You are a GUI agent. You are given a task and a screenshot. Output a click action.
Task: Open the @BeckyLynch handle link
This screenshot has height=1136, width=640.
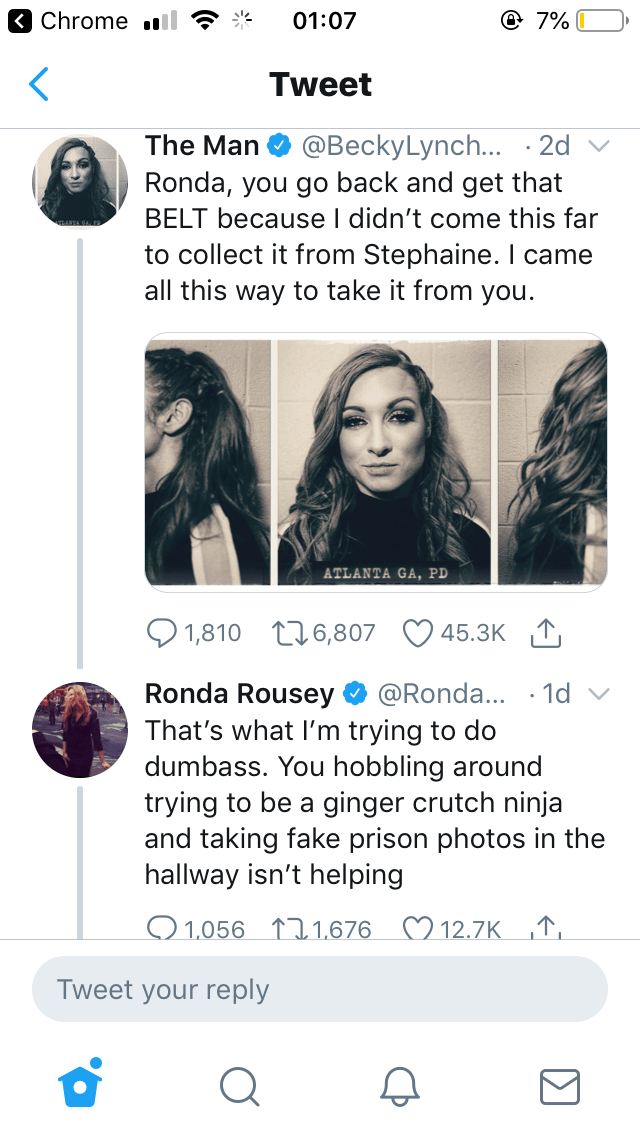[x=404, y=146]
